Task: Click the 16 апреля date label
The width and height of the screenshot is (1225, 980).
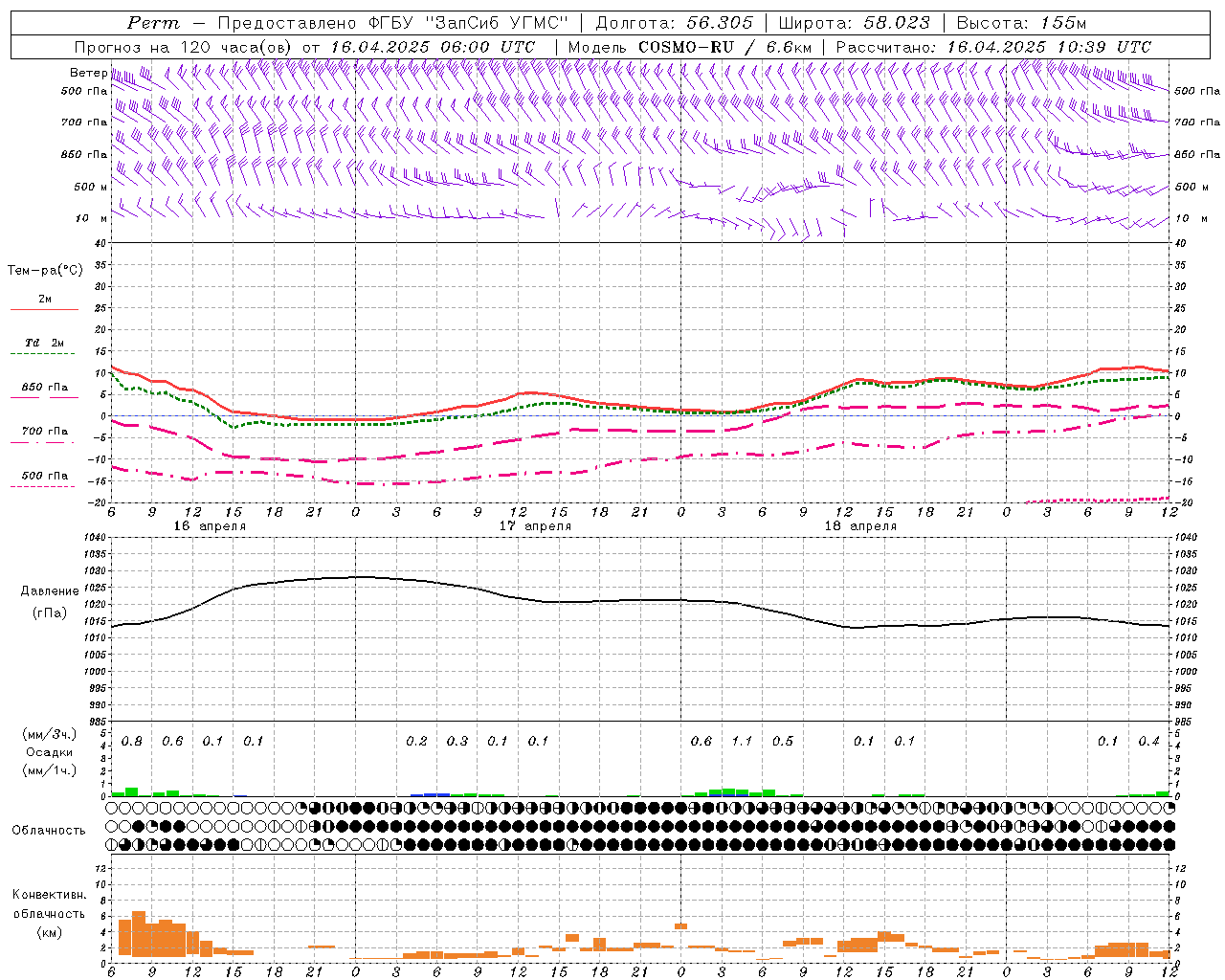Action: tap(210, 526)
